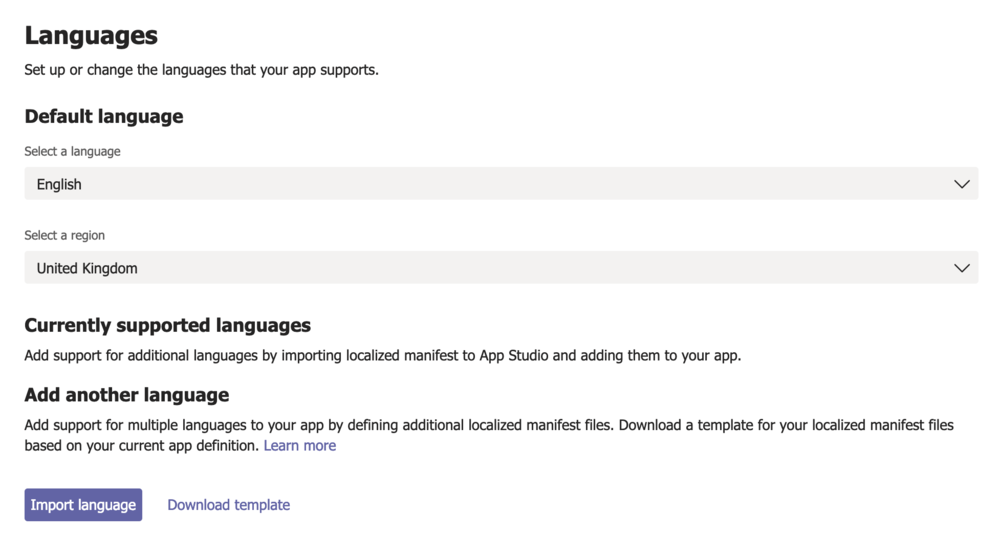Screen dimensions: 1000x554
Task: Click the Download template link
Action: [228, 505]
